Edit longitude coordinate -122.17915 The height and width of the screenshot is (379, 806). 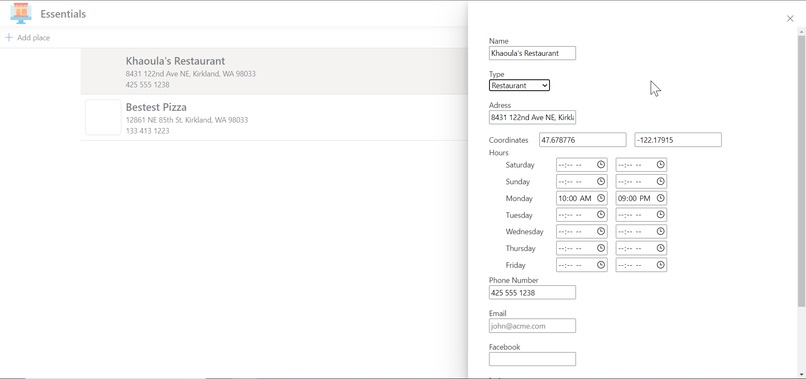pos(677,140)
